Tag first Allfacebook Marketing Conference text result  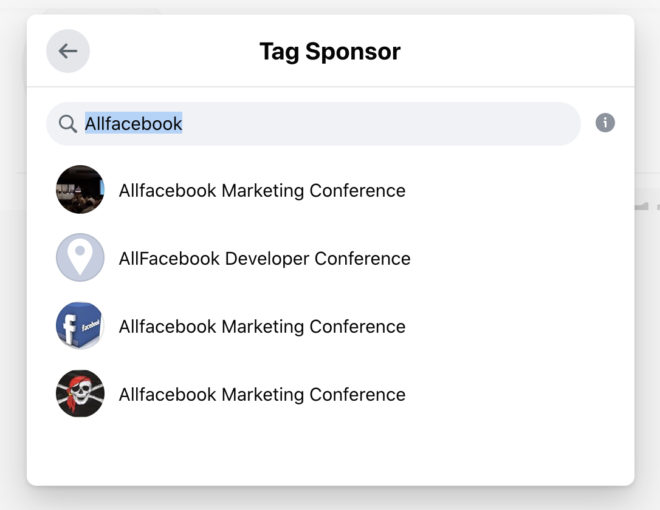pos(262,191)
